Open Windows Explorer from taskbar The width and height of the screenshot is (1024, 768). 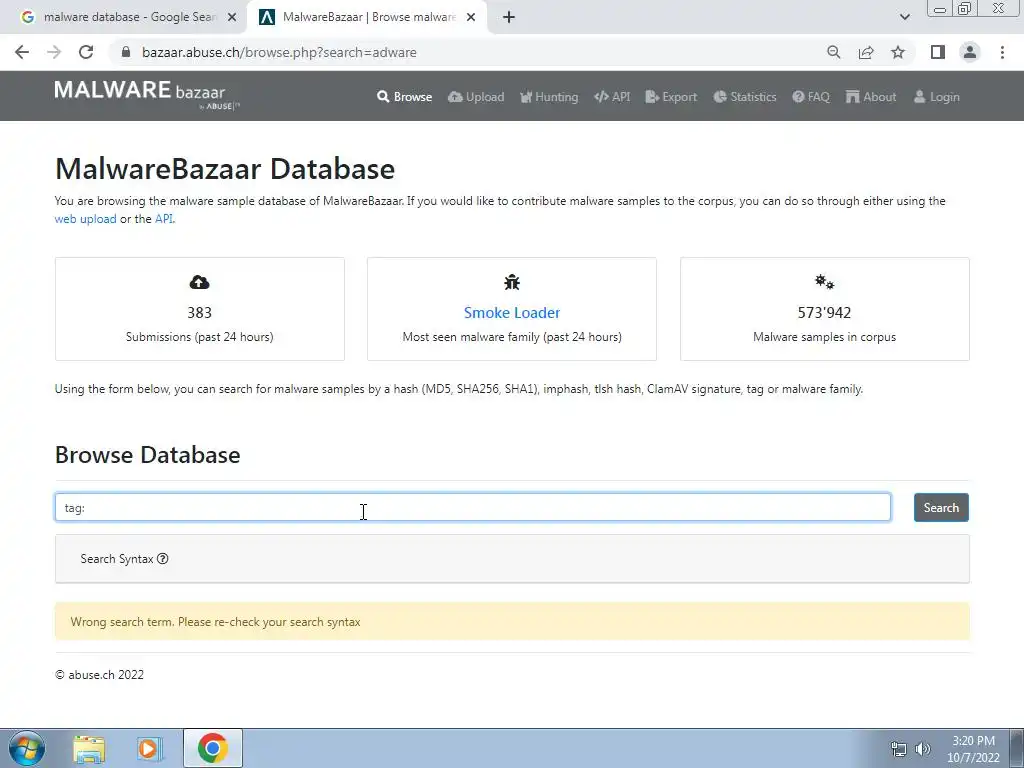(x=89, y=748)
